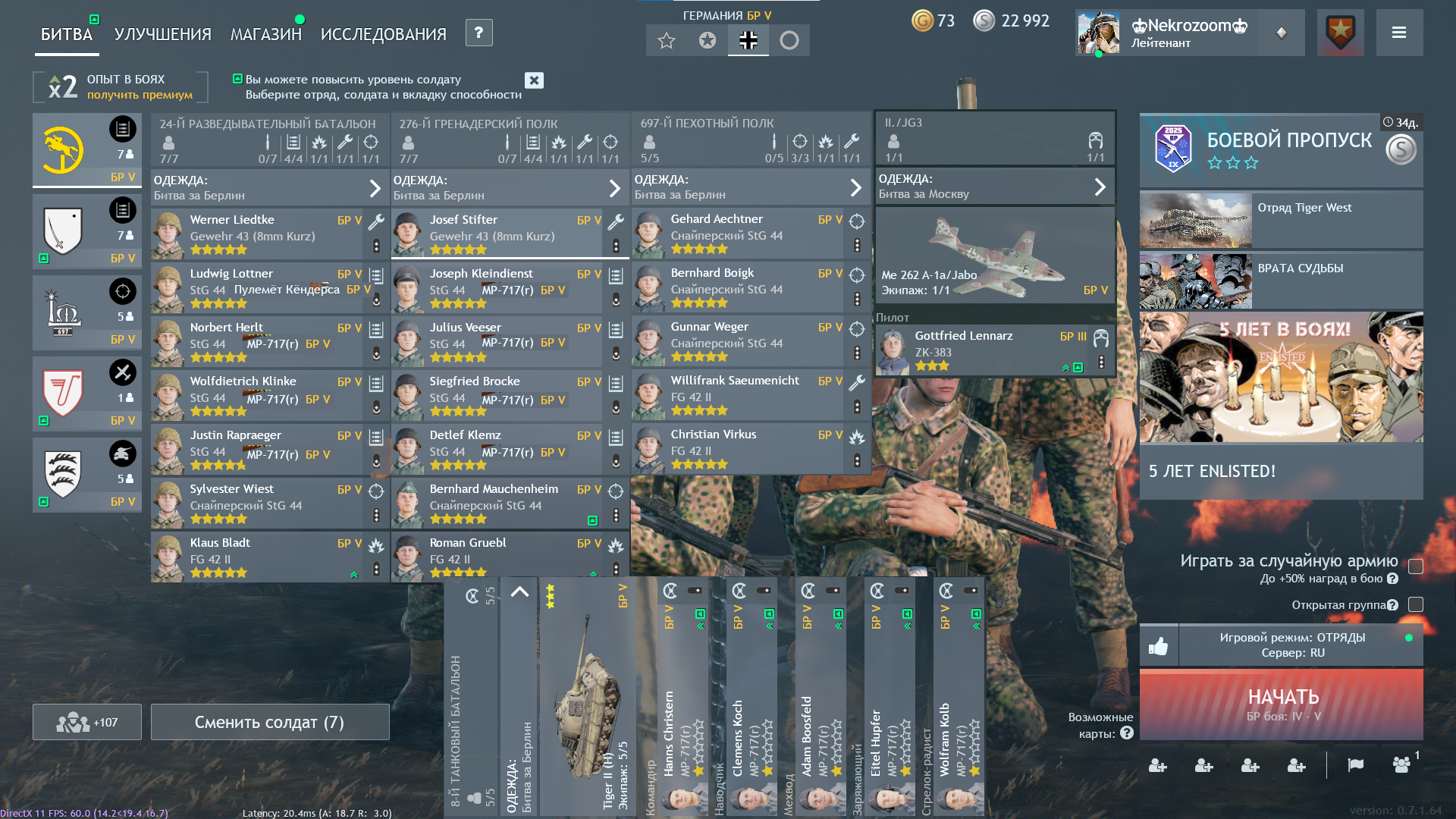Select the Germany iron cross faction icon

coord(748,40)
